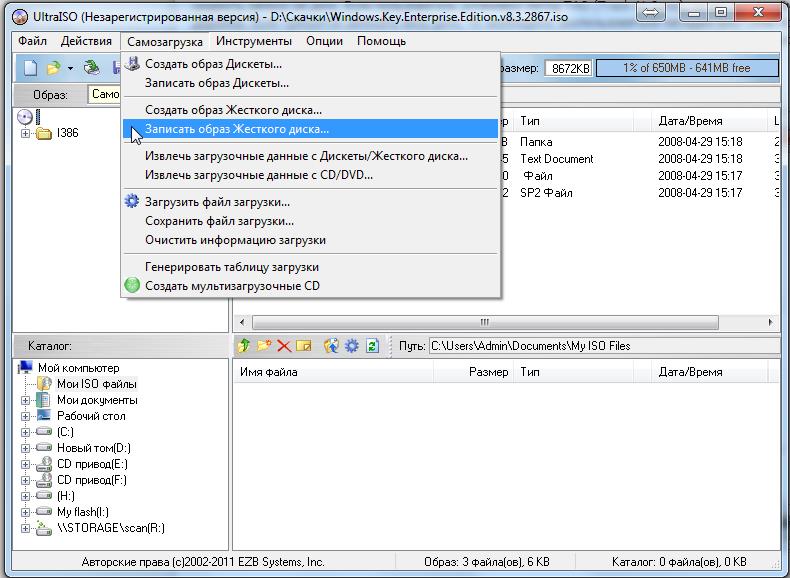Open the Инструменты menu
Screen dimensions: 790x578
253,41
